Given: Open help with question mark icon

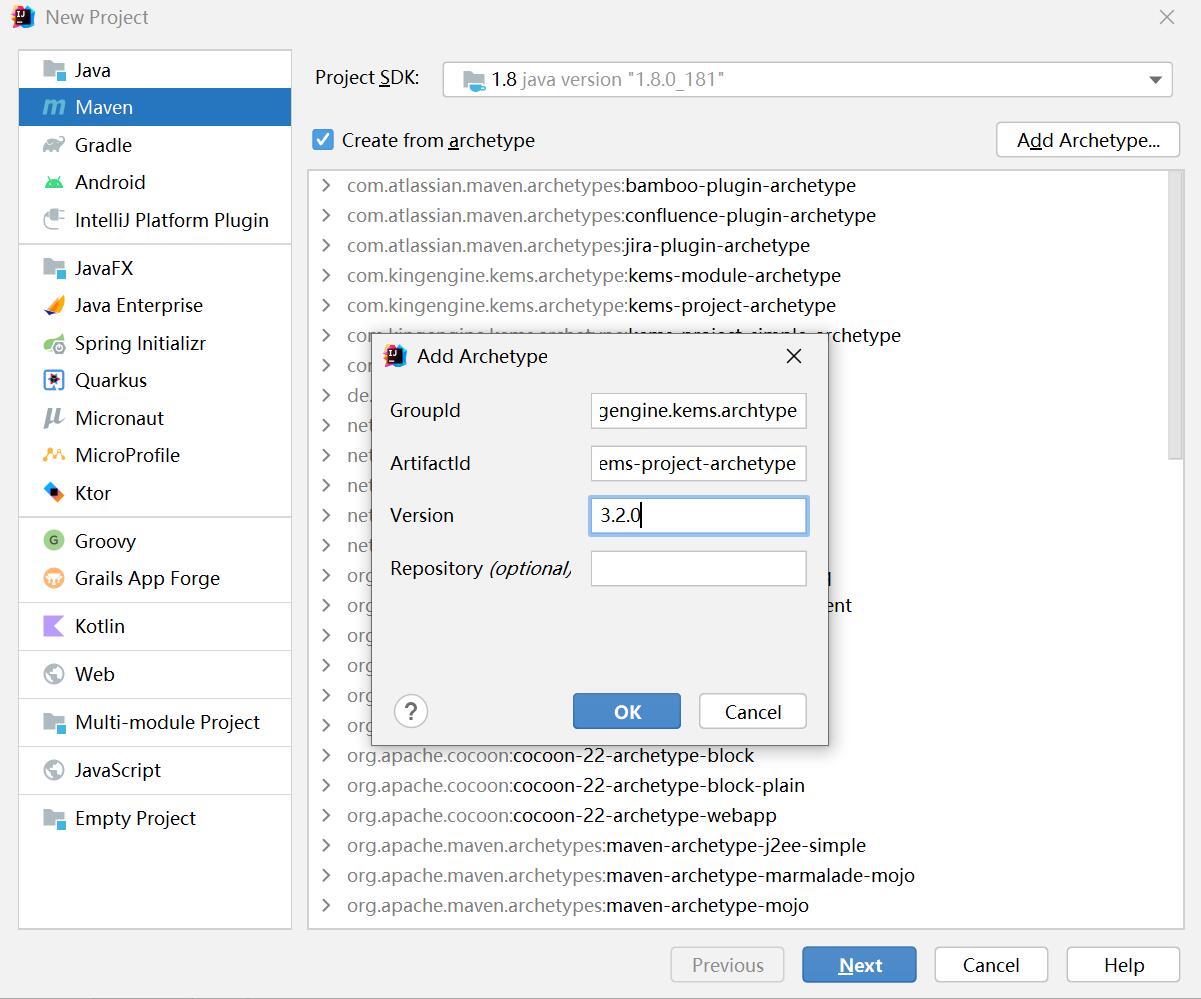Looking at the screenshot, I should coord(411,711).
